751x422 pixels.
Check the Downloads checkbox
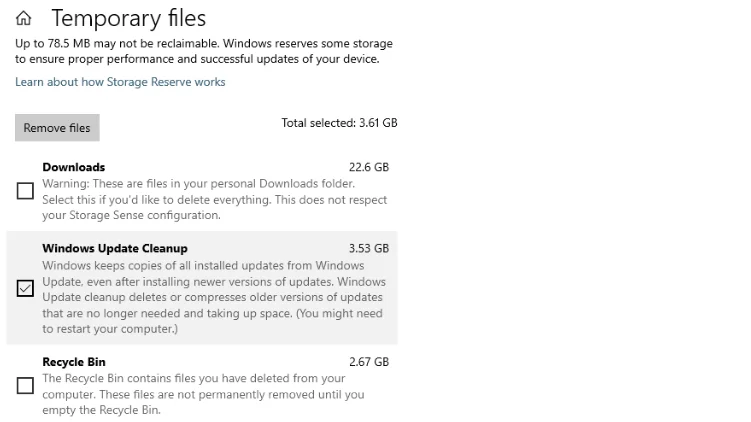25,191
